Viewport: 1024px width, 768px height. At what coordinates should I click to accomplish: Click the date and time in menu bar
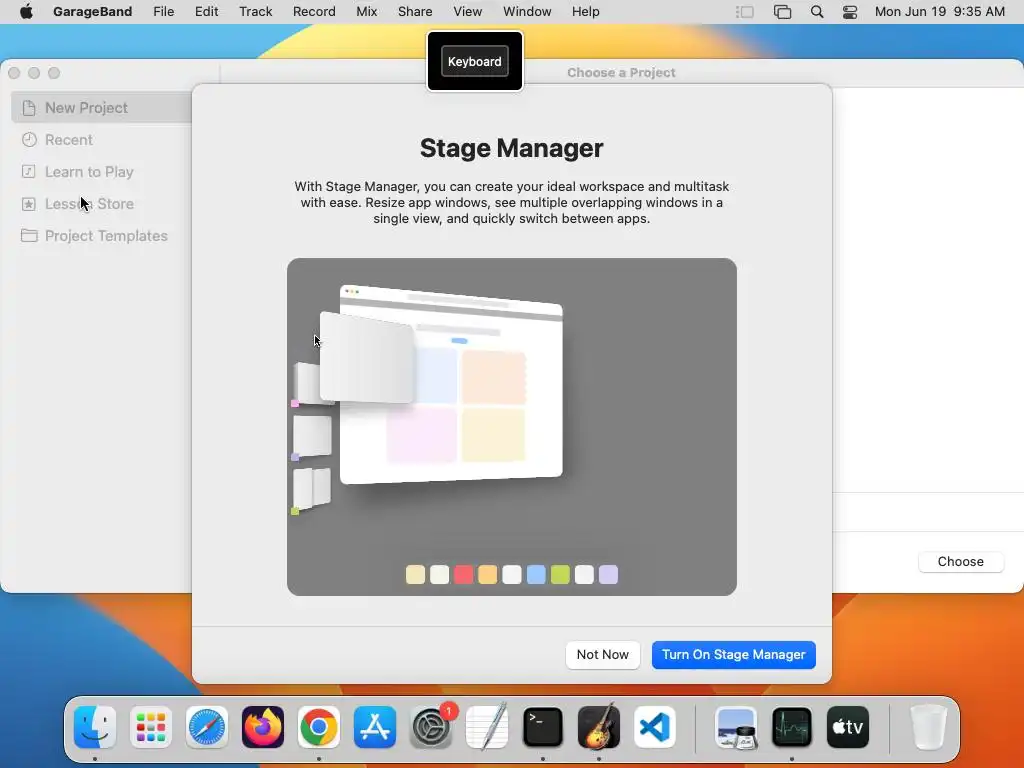coord(940,12)
